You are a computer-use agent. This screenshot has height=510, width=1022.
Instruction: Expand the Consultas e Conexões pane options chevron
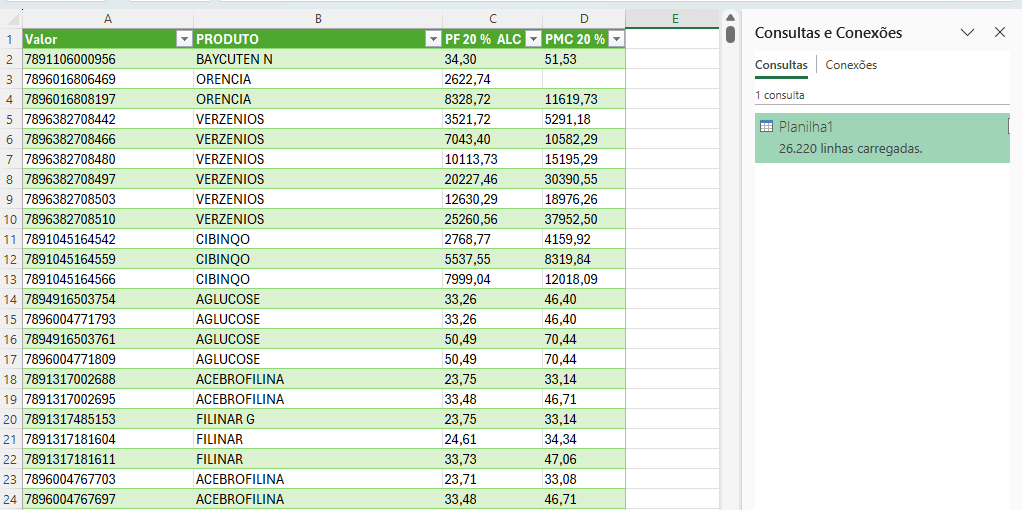968,33
